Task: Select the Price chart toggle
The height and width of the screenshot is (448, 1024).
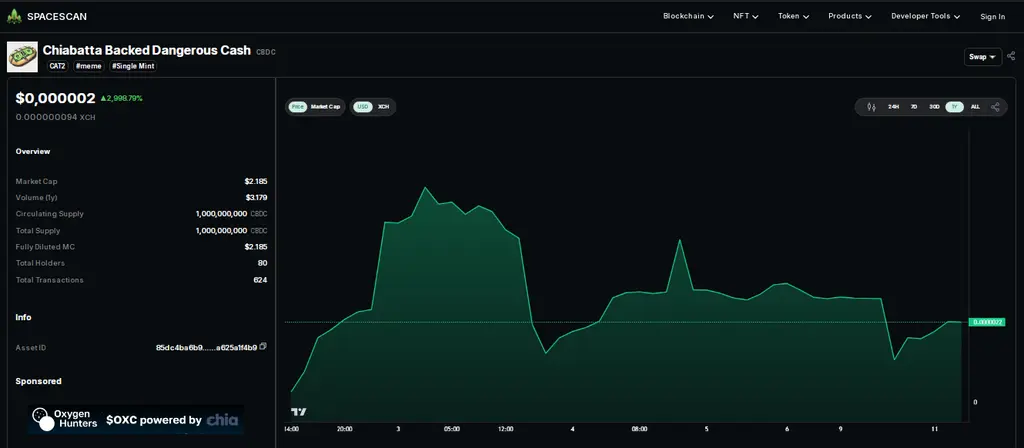Action: point(298,106)
